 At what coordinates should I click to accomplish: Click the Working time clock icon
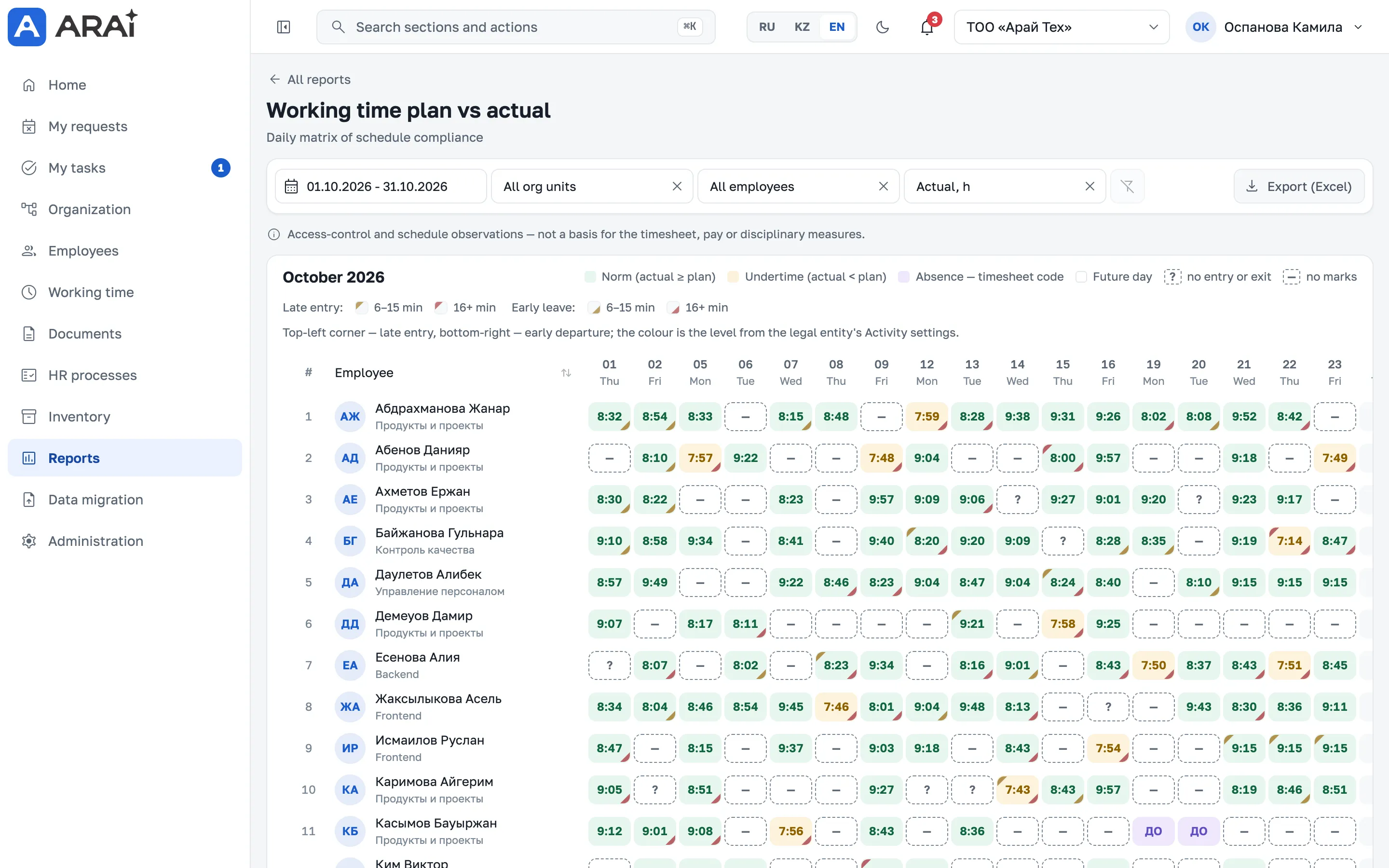(29, 292)
